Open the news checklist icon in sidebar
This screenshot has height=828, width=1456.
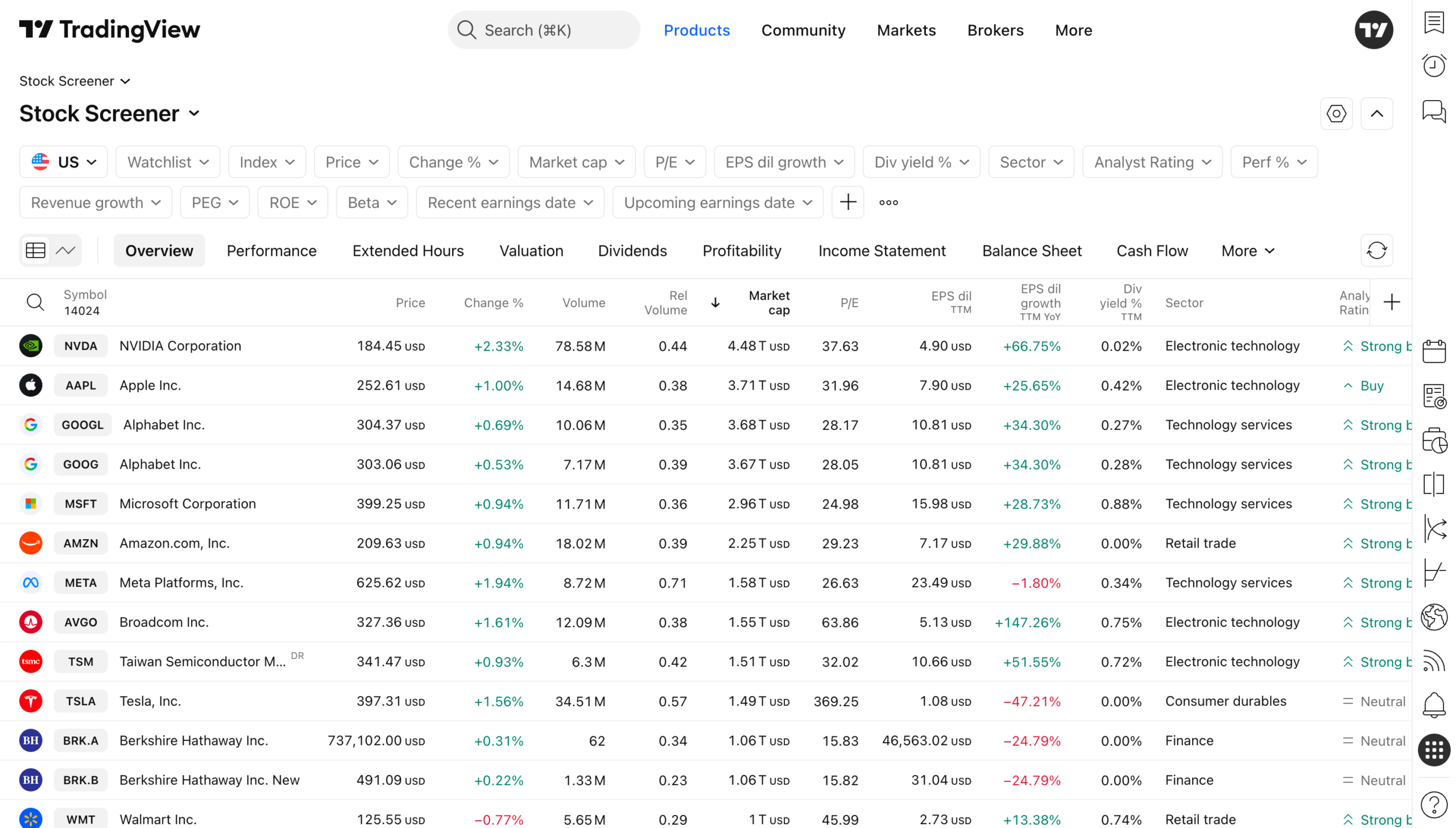click(x=1434, y=396)
